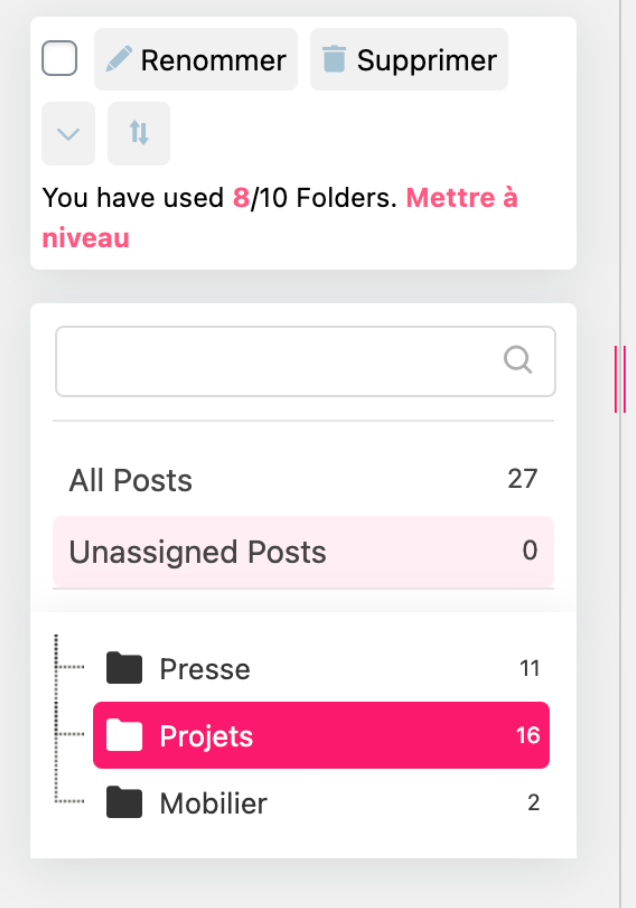Click the folder icon next to Projets
Viewport: 636px width, 908px height.
pos(123,735)
